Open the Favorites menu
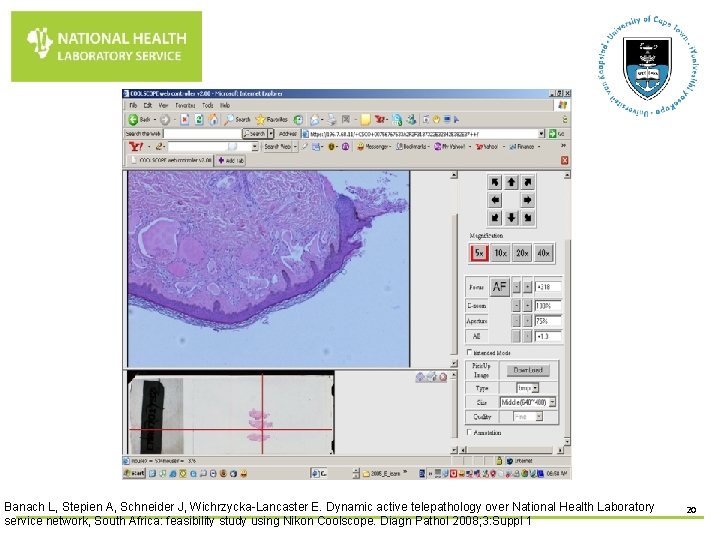The height and width of the screenshot is (540, 720). coord(185,106)
